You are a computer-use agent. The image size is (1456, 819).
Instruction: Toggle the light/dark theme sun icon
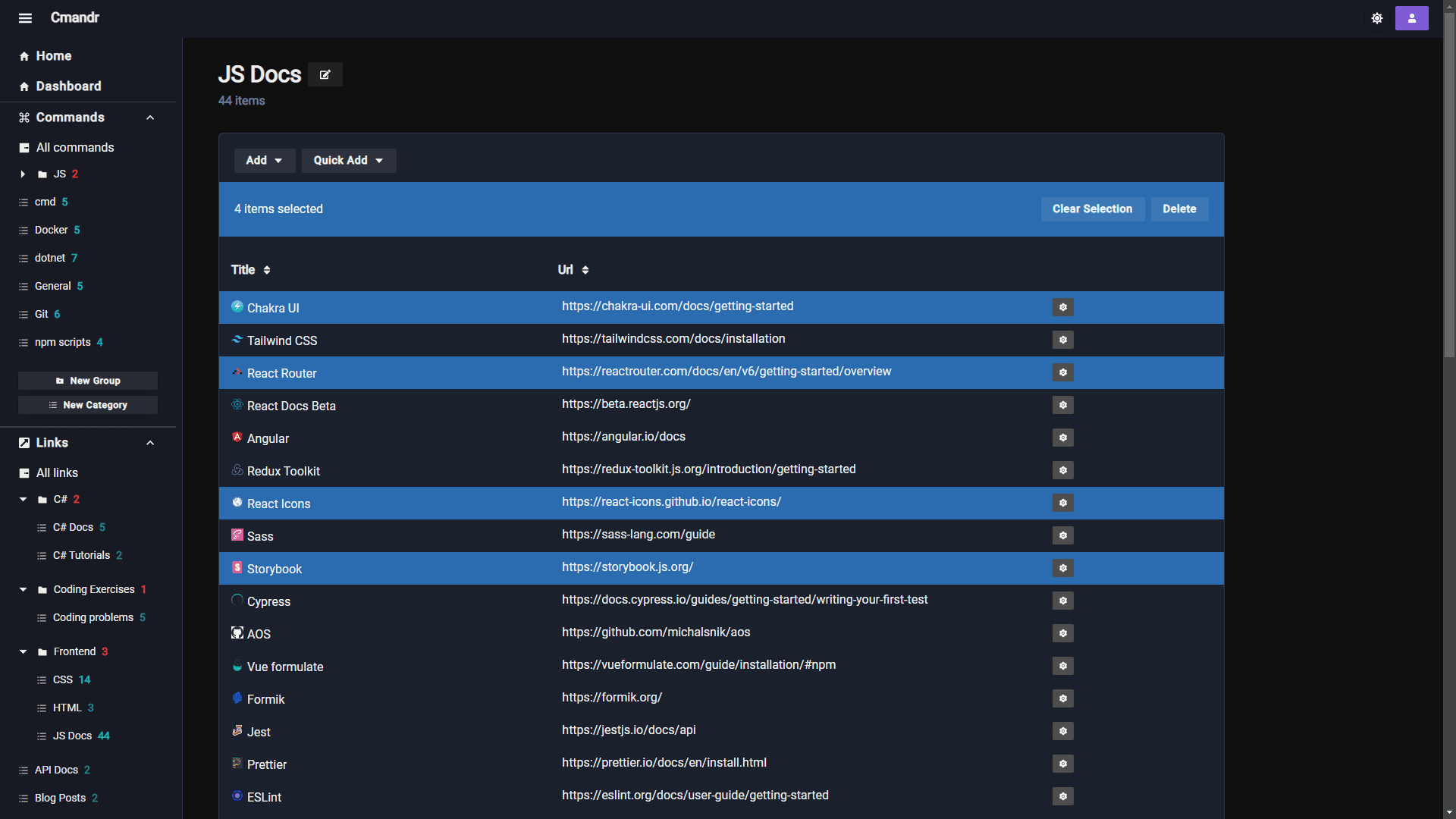click(x=1377, y=18)
